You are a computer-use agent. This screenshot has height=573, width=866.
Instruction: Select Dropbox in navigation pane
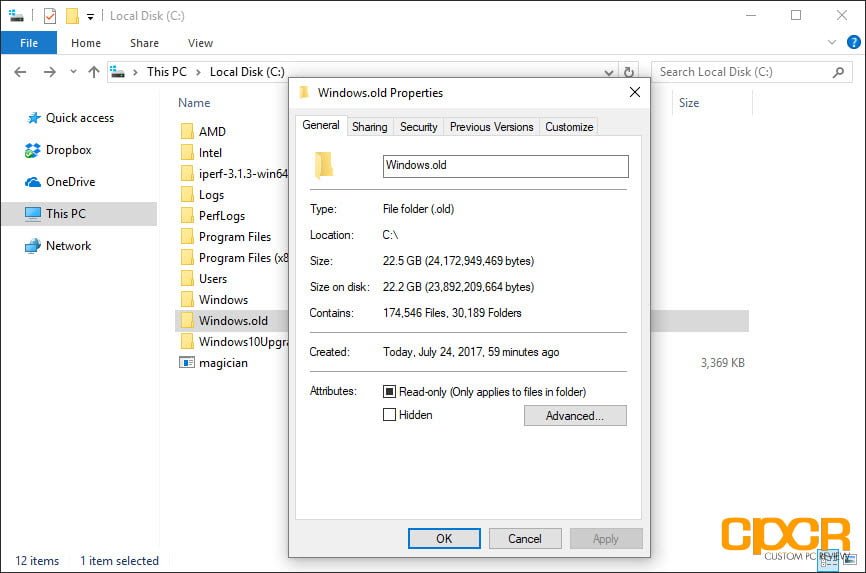(x=68, y=150)
